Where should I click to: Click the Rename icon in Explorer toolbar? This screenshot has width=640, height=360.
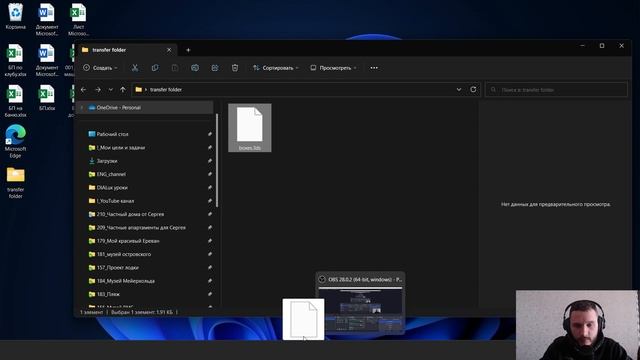(x=195, y=68)
